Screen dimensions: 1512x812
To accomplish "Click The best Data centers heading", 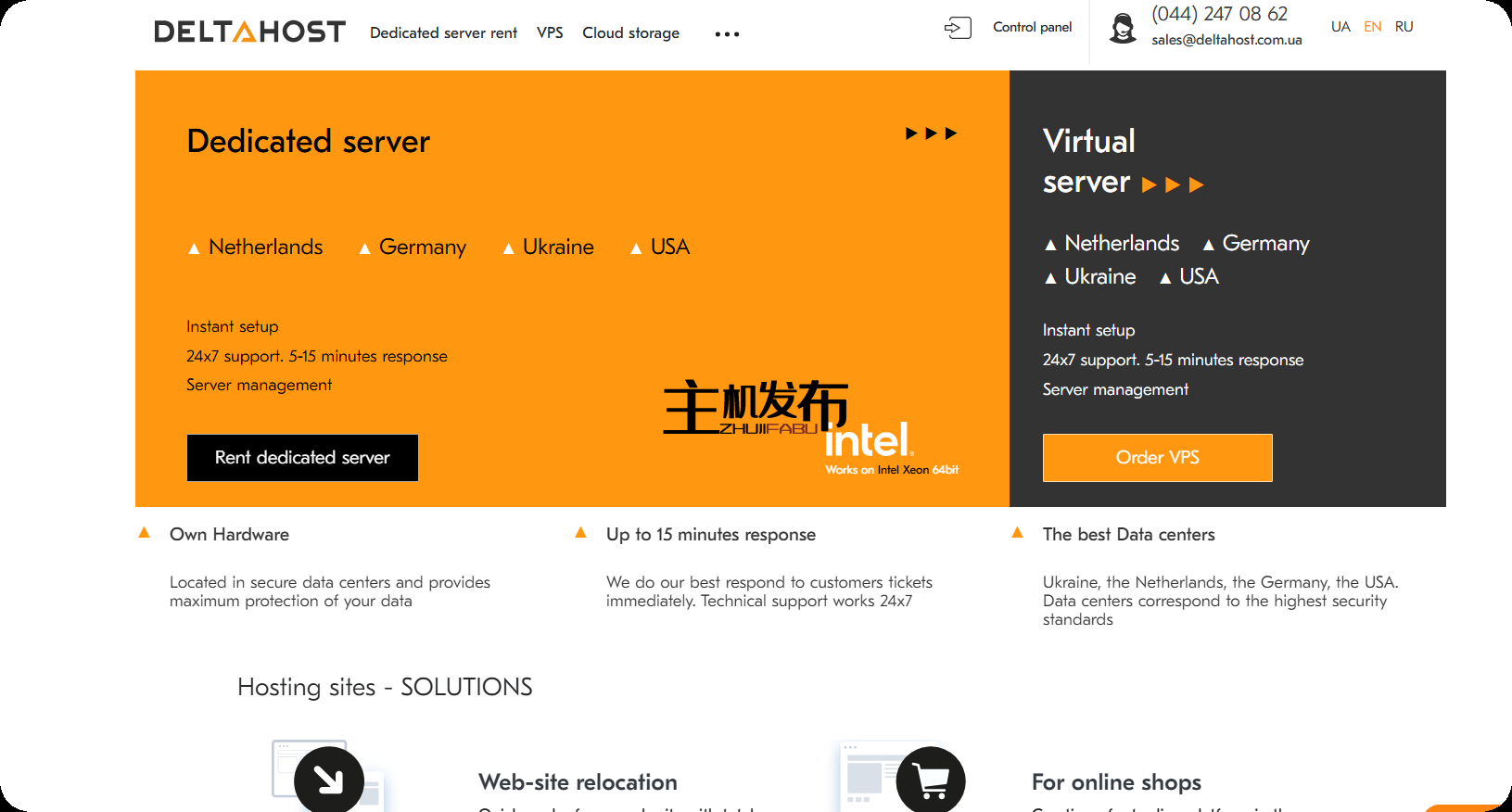I will click(x=1128, y=535).
